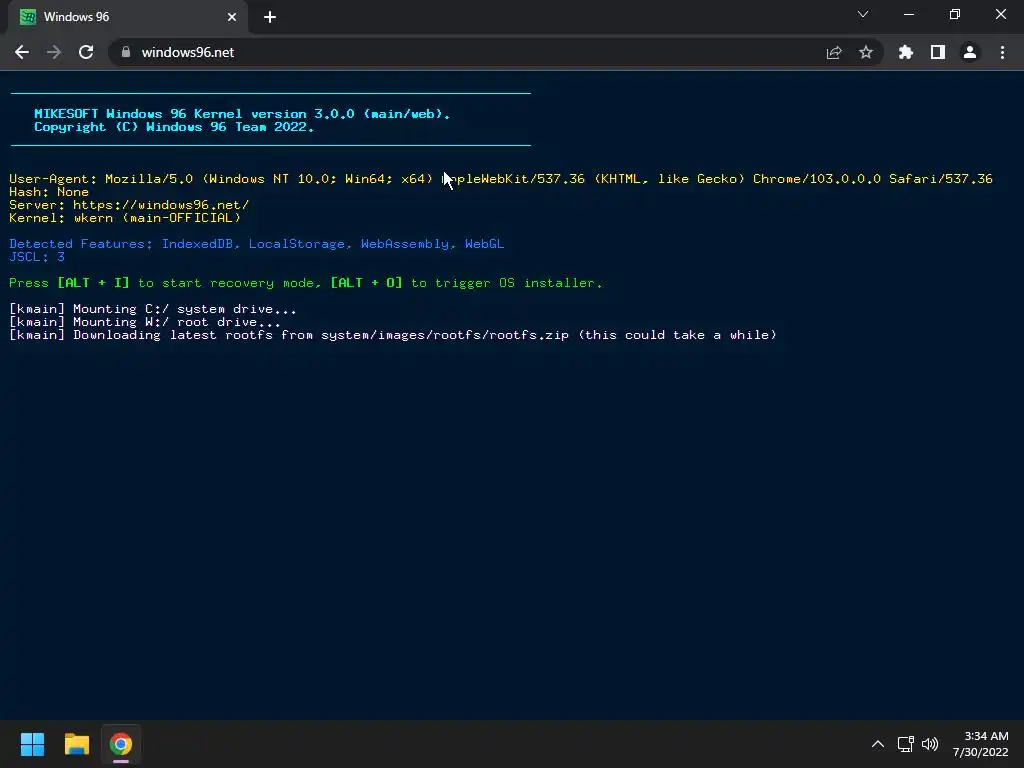Click the 'Kernel: wkern (main-OFFICIAL)' line
Image resolution: width=1024 pixels, height=768 pixels.
click(x=125, y=218)
